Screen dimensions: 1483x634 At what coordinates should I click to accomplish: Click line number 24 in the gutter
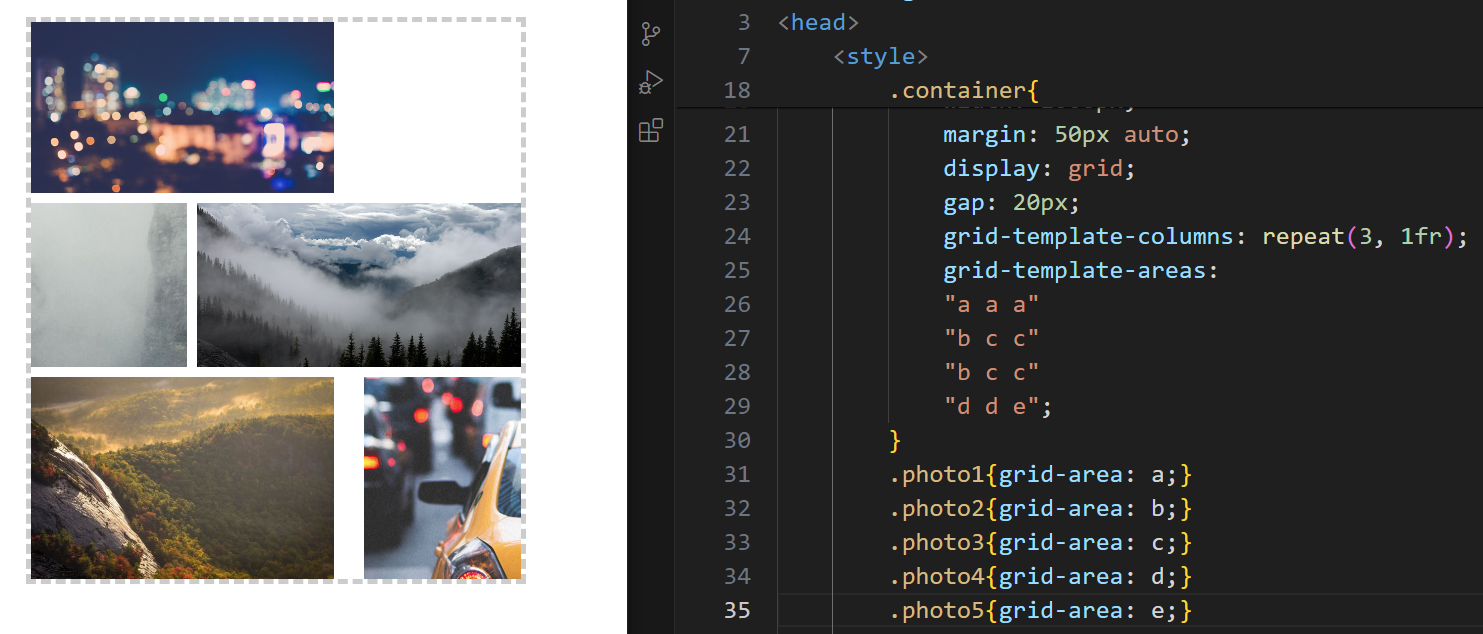737,236
